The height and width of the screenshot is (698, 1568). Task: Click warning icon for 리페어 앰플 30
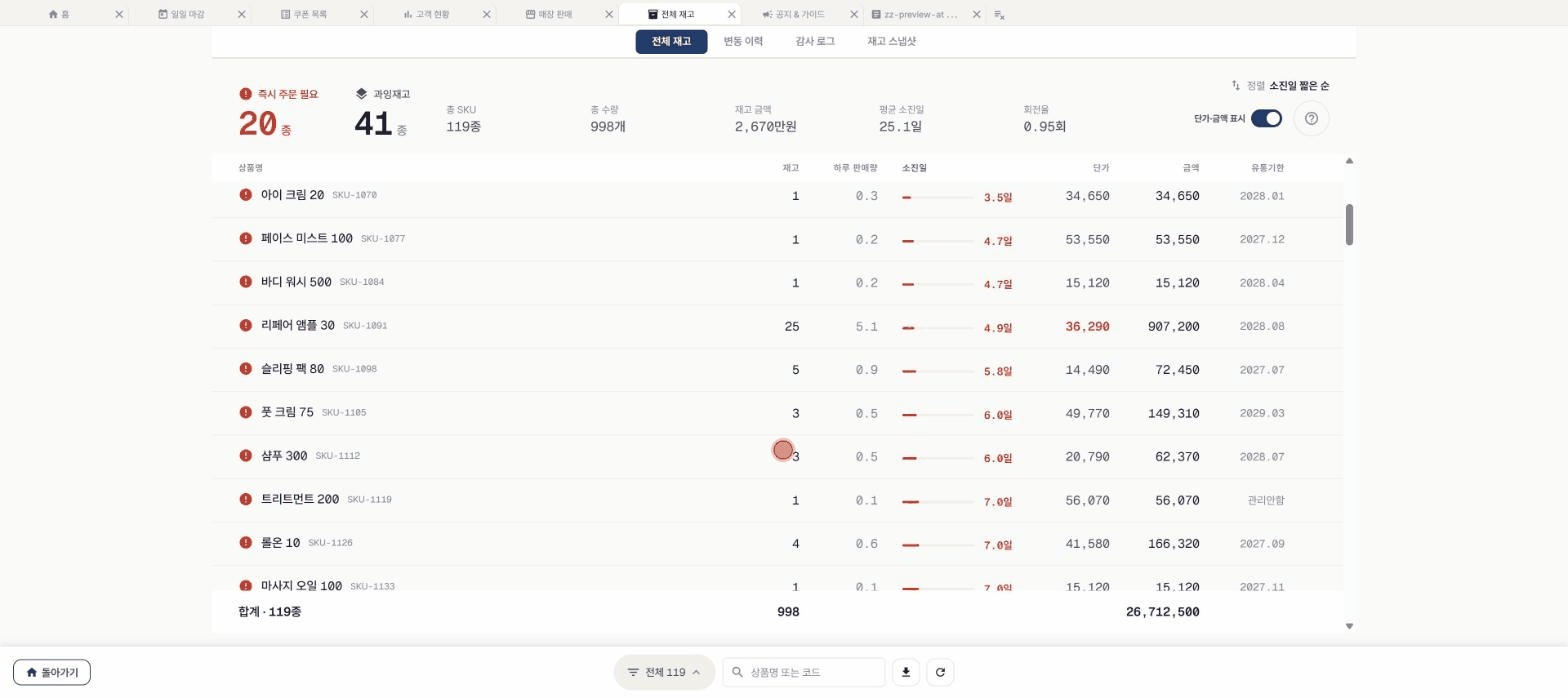(x=245, y=325)
